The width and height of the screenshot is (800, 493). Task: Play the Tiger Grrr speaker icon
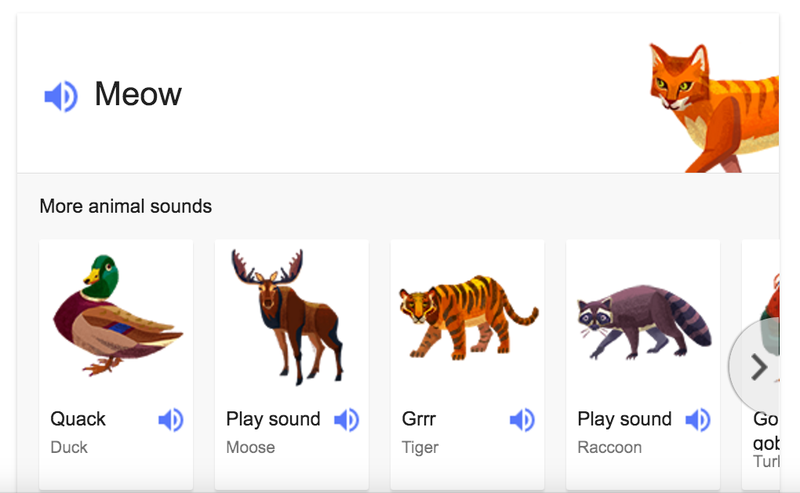pyautogui.click(x=522, y=420)
